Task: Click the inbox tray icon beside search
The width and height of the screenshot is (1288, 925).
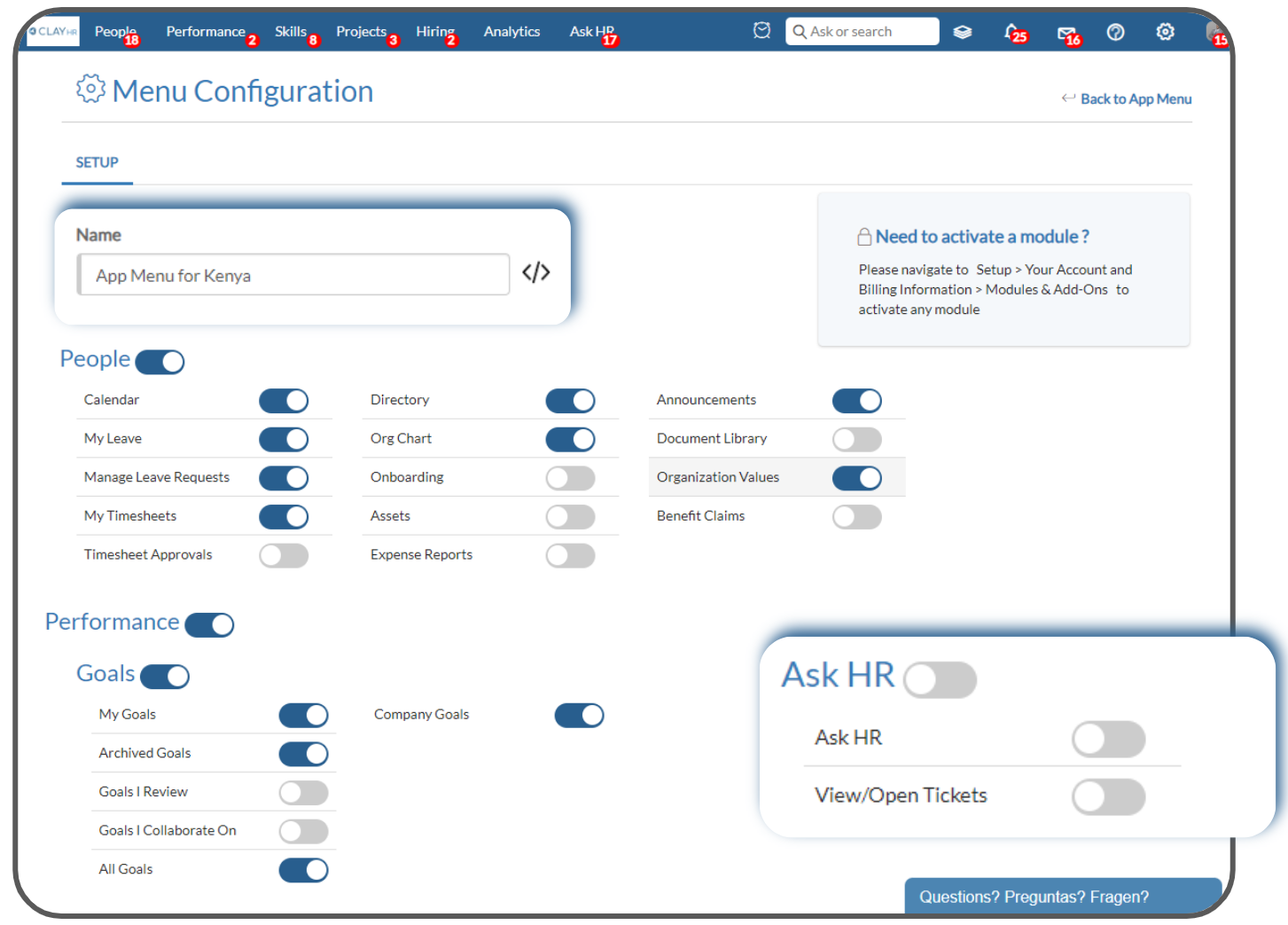Action: tap(761, 30)
